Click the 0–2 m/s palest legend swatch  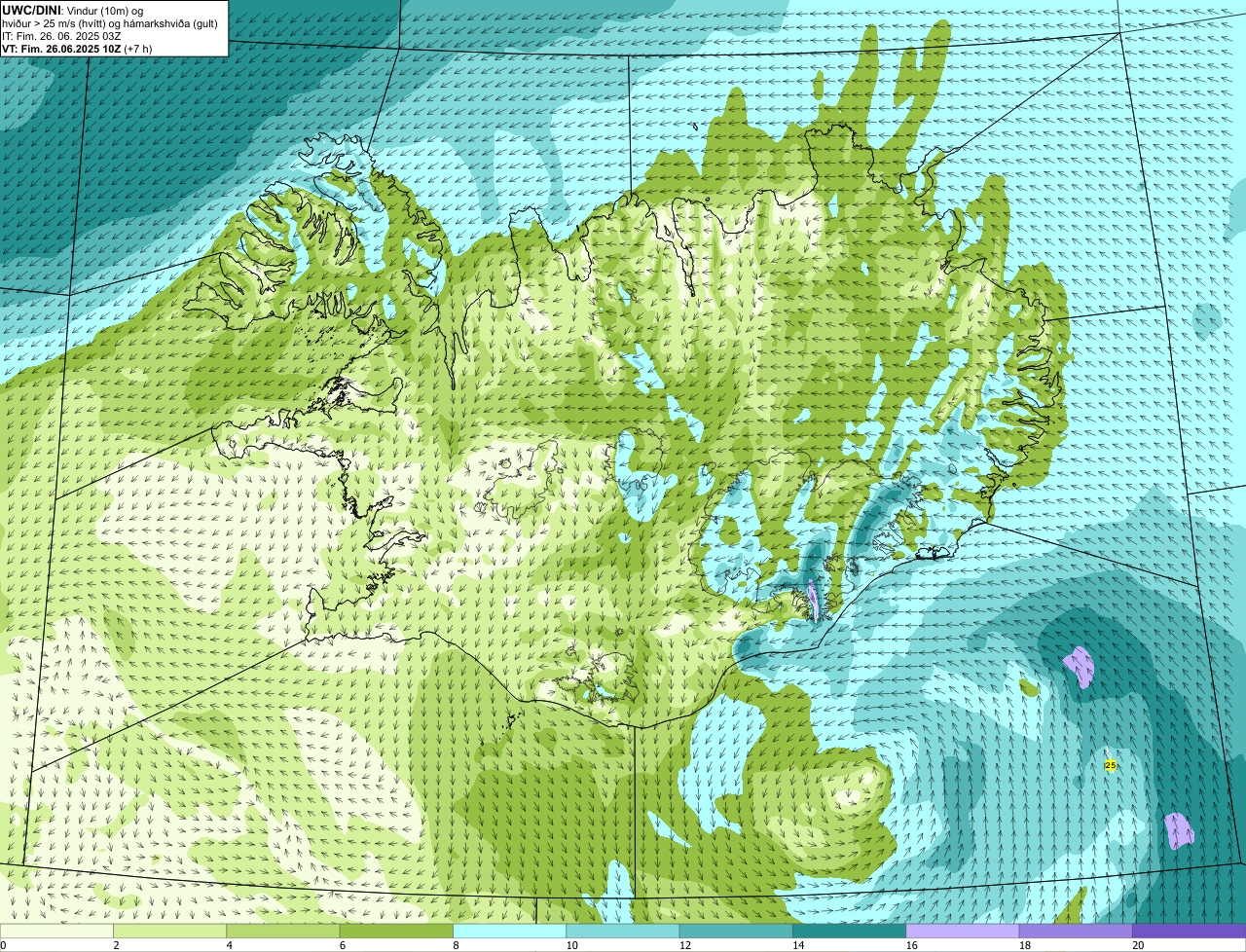(x=57, y=931)
